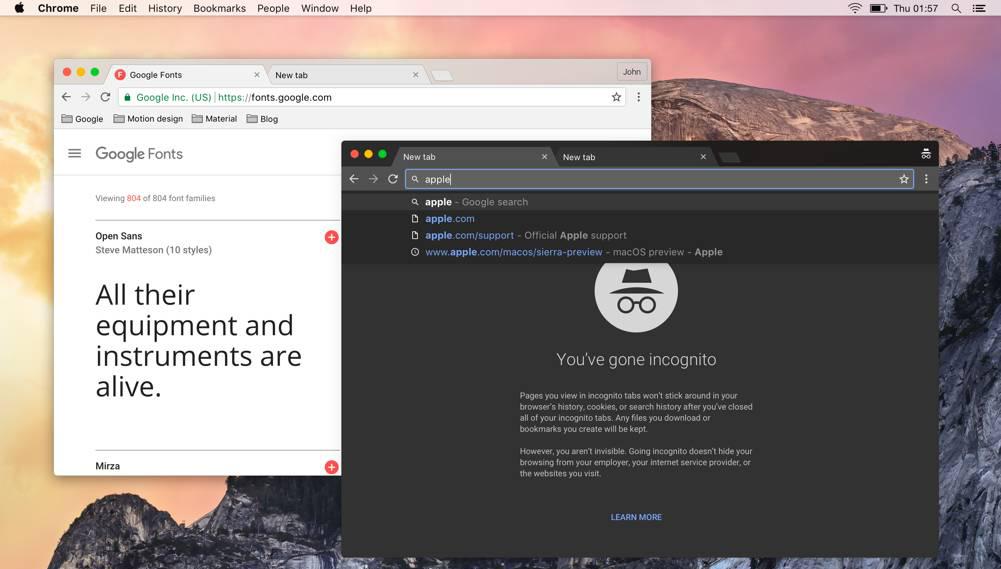Switch to New tab in the light window
The width and height of the screenshot is (1001, 569).
point(345,75)
